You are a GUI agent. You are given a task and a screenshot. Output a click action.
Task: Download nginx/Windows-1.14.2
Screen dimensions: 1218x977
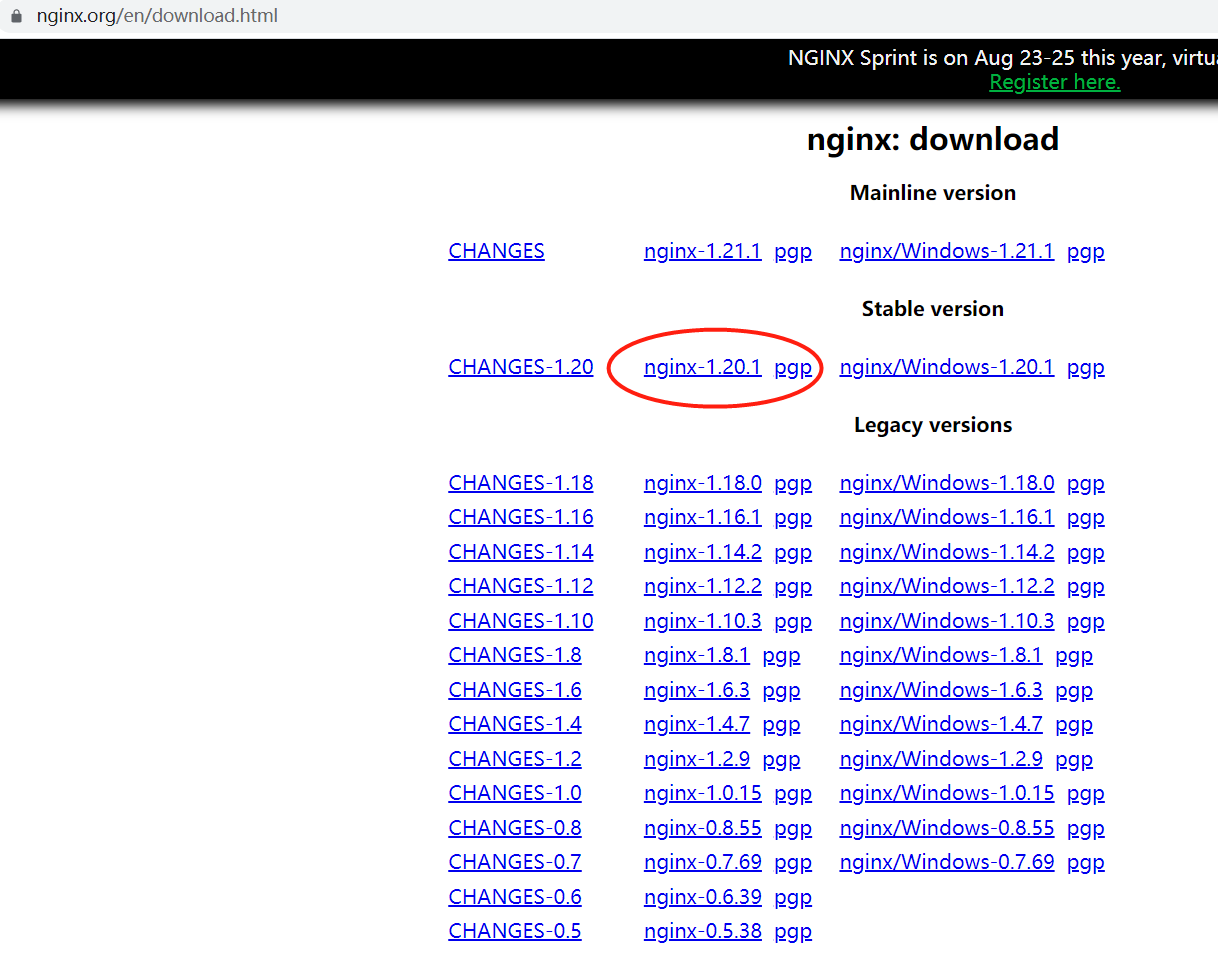coord(947,552)
